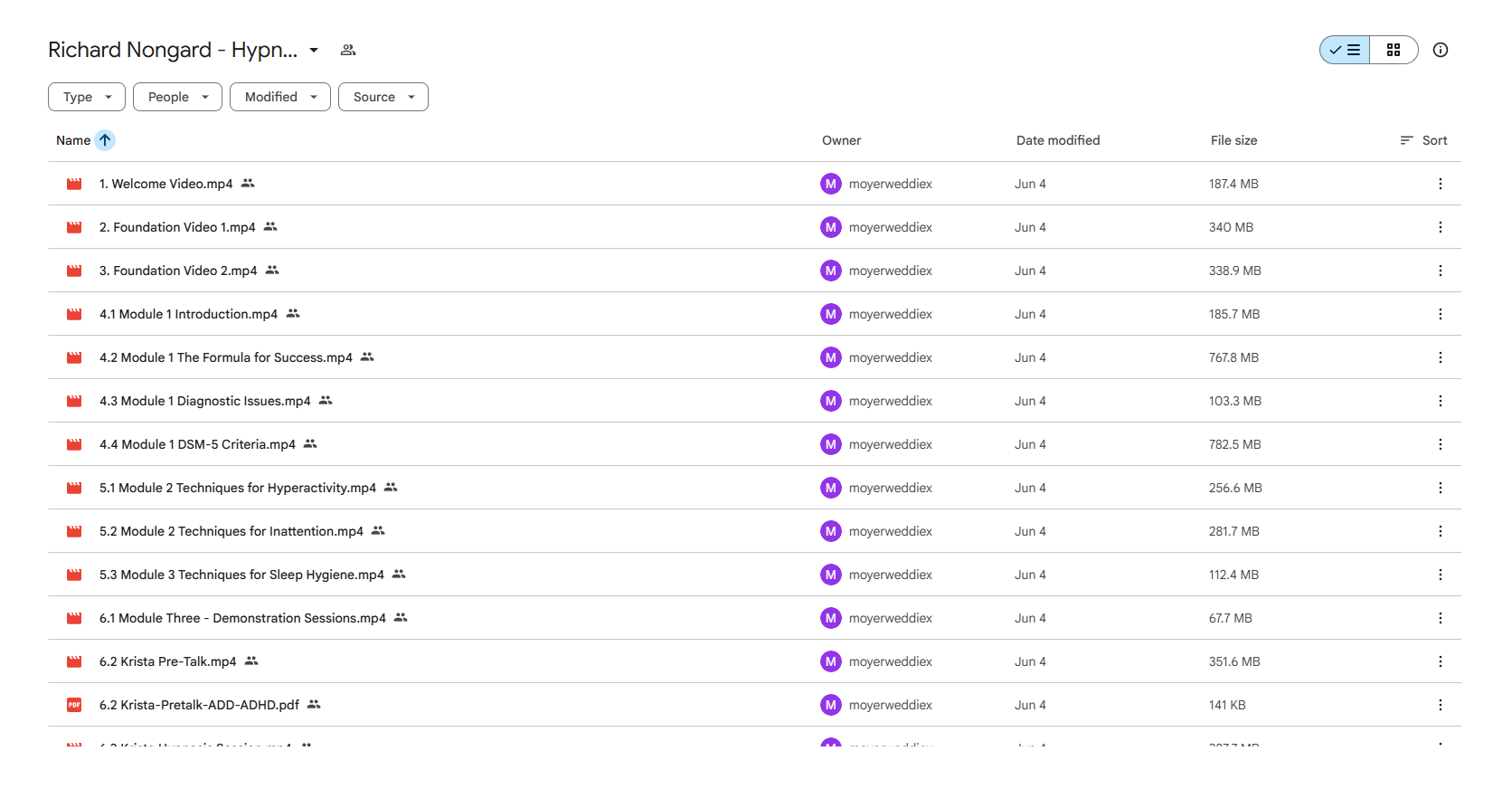Open the Modified filter dropdown
This screenshot has height=789, width=1512.
(280, 97)
